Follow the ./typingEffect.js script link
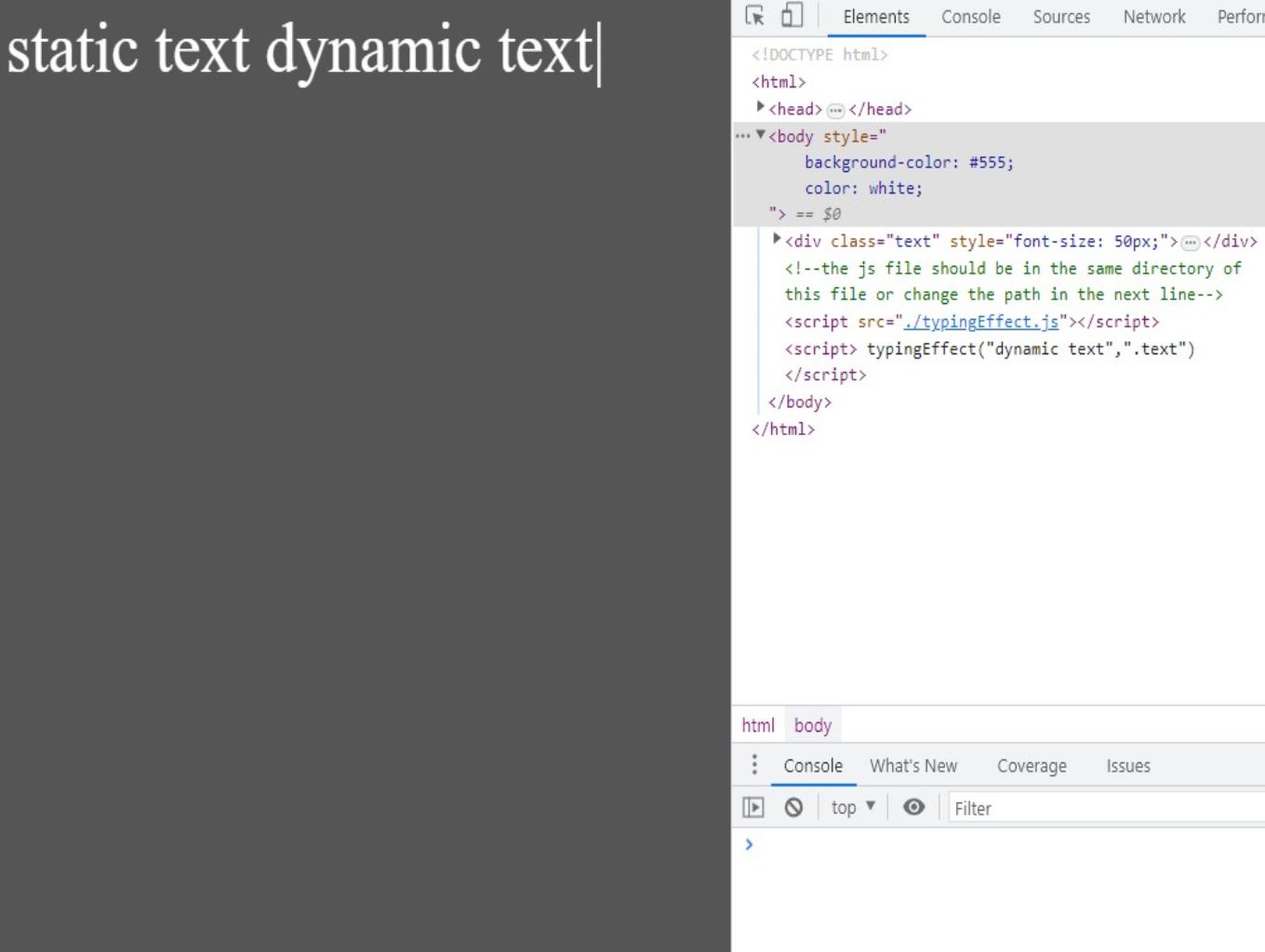Screen dimensions: 1265x952 981,322
